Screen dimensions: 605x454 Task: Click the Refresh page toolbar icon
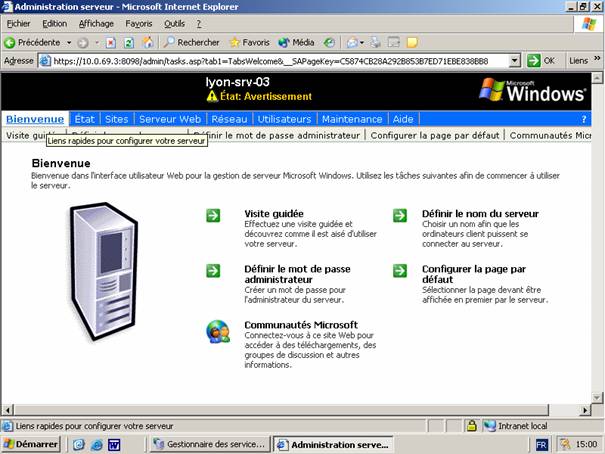(x=129, y=43)
